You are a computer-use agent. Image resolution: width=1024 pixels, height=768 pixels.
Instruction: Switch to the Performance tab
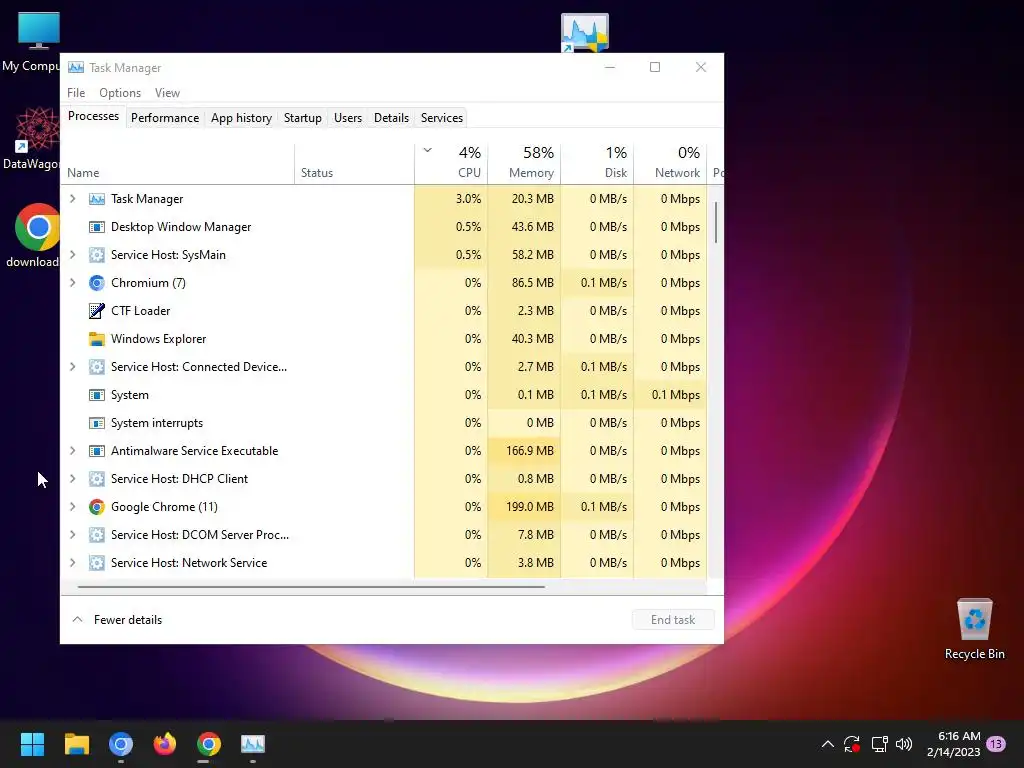tap(165, 118)
